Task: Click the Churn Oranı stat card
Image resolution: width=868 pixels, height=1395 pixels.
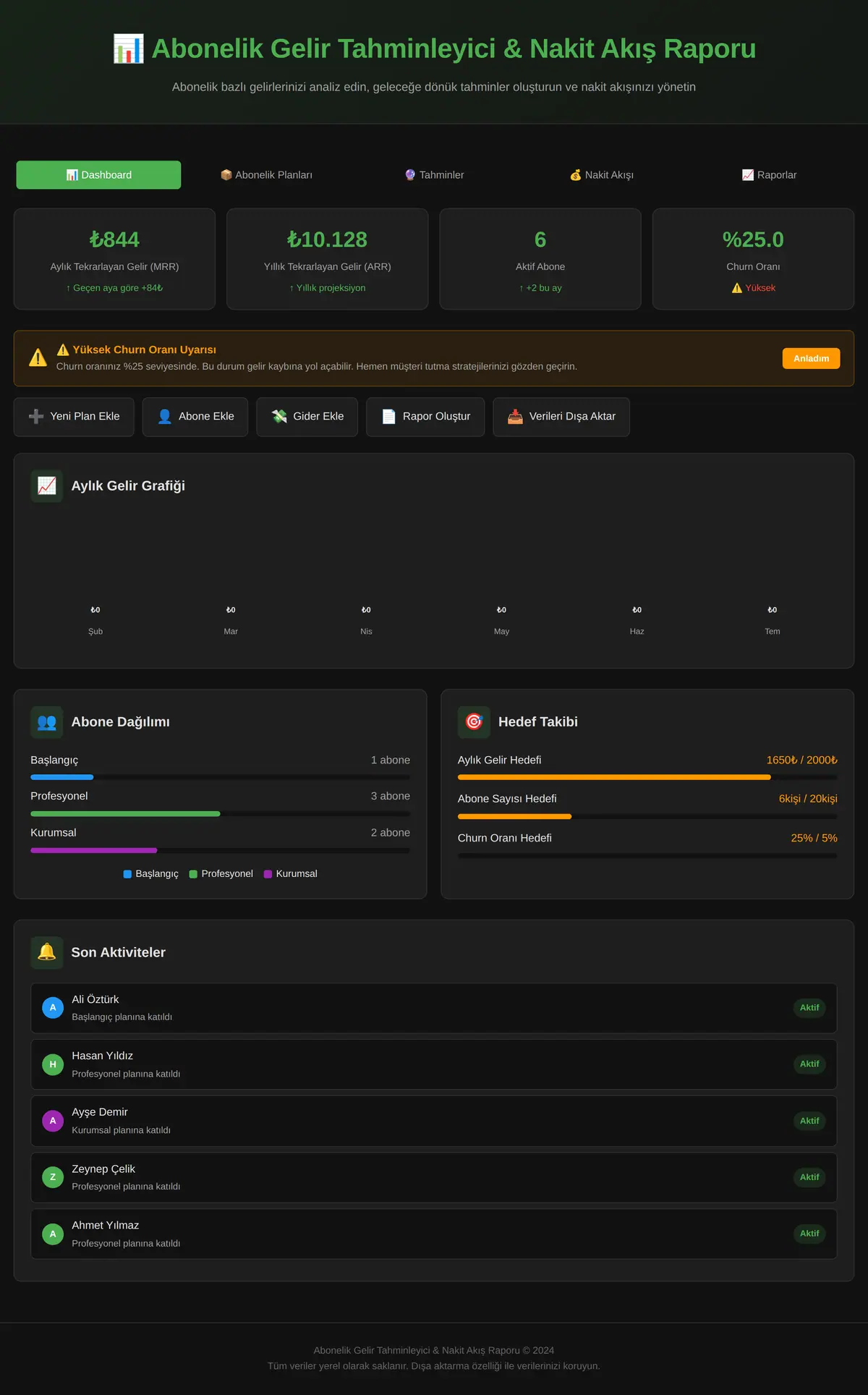Action: pyautogui.click(x=753, y=259)
